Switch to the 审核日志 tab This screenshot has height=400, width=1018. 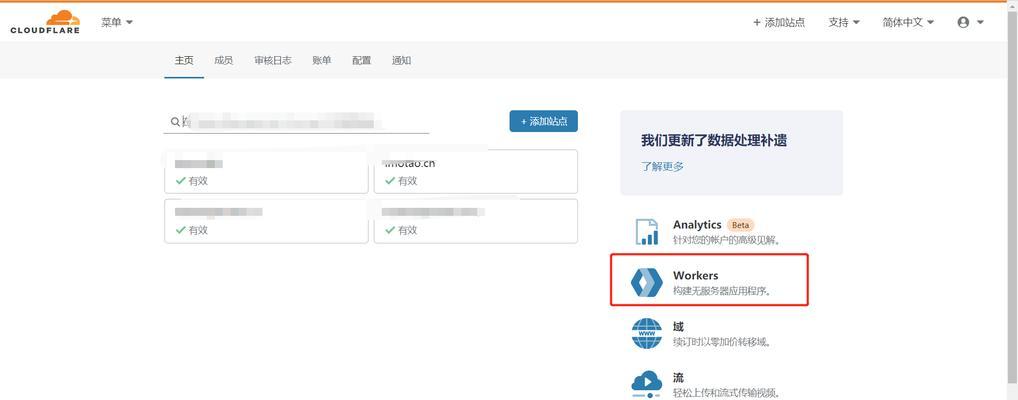(273, 60)
